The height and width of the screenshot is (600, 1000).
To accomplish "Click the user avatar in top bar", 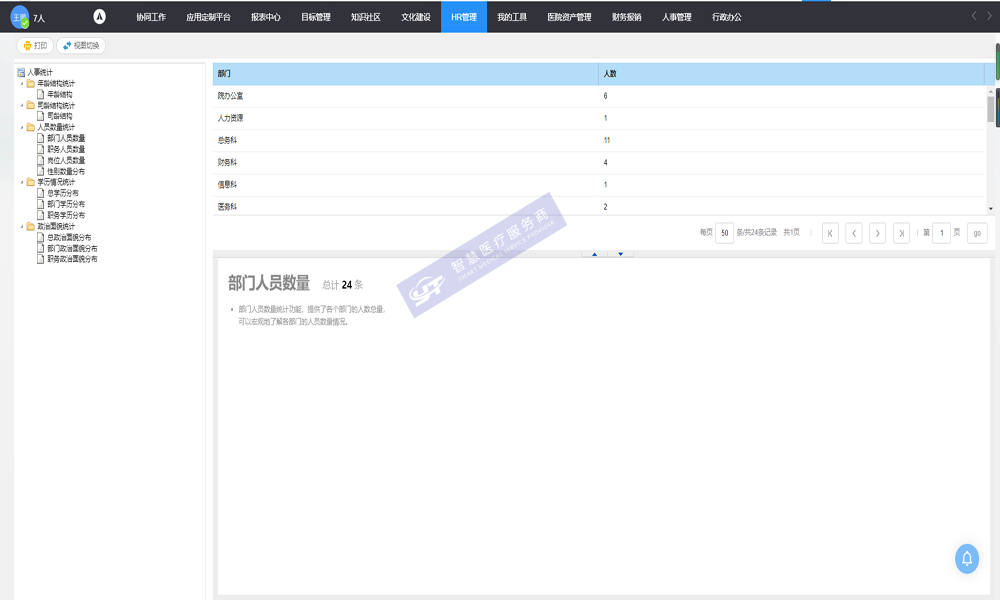I will (x=19, y=17).
